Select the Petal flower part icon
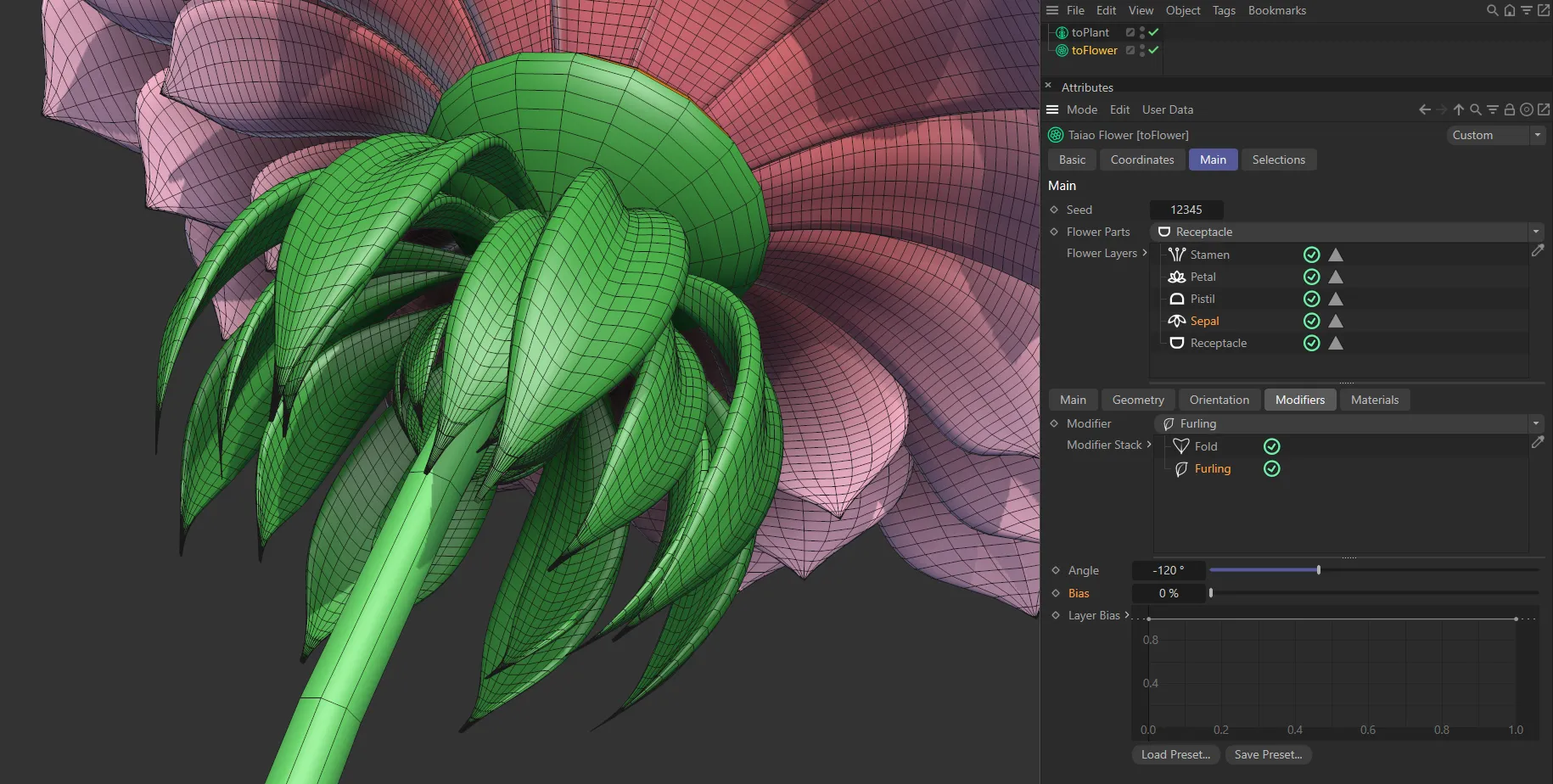The image size is (1553, 784). 1177,276
